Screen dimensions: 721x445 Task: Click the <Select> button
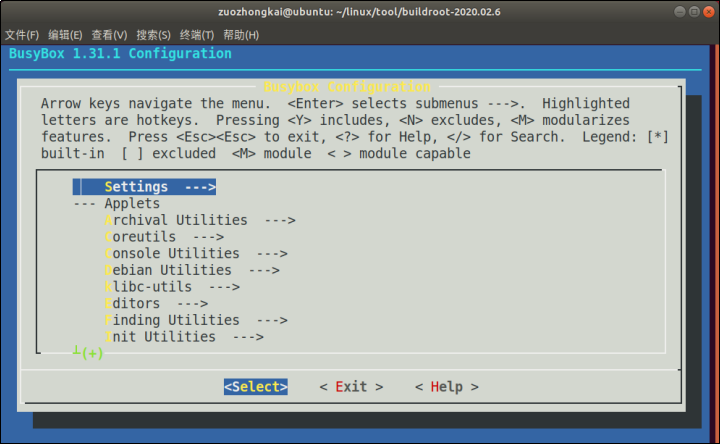(x=256, y=387)
